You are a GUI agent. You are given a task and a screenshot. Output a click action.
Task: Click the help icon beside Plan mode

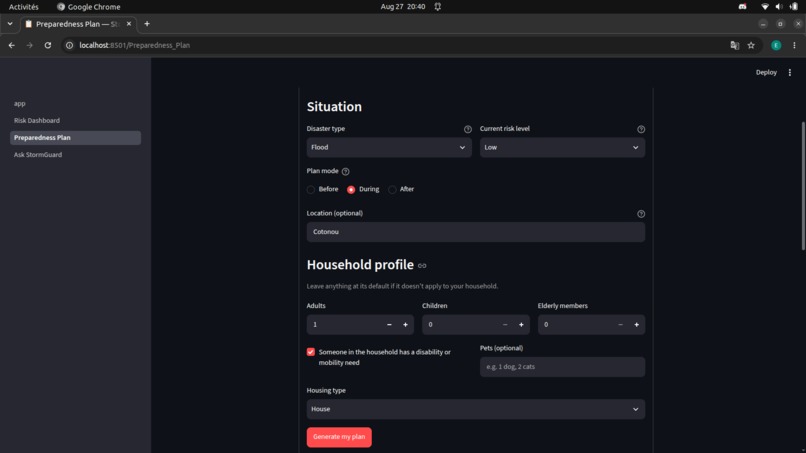point(345,171)
